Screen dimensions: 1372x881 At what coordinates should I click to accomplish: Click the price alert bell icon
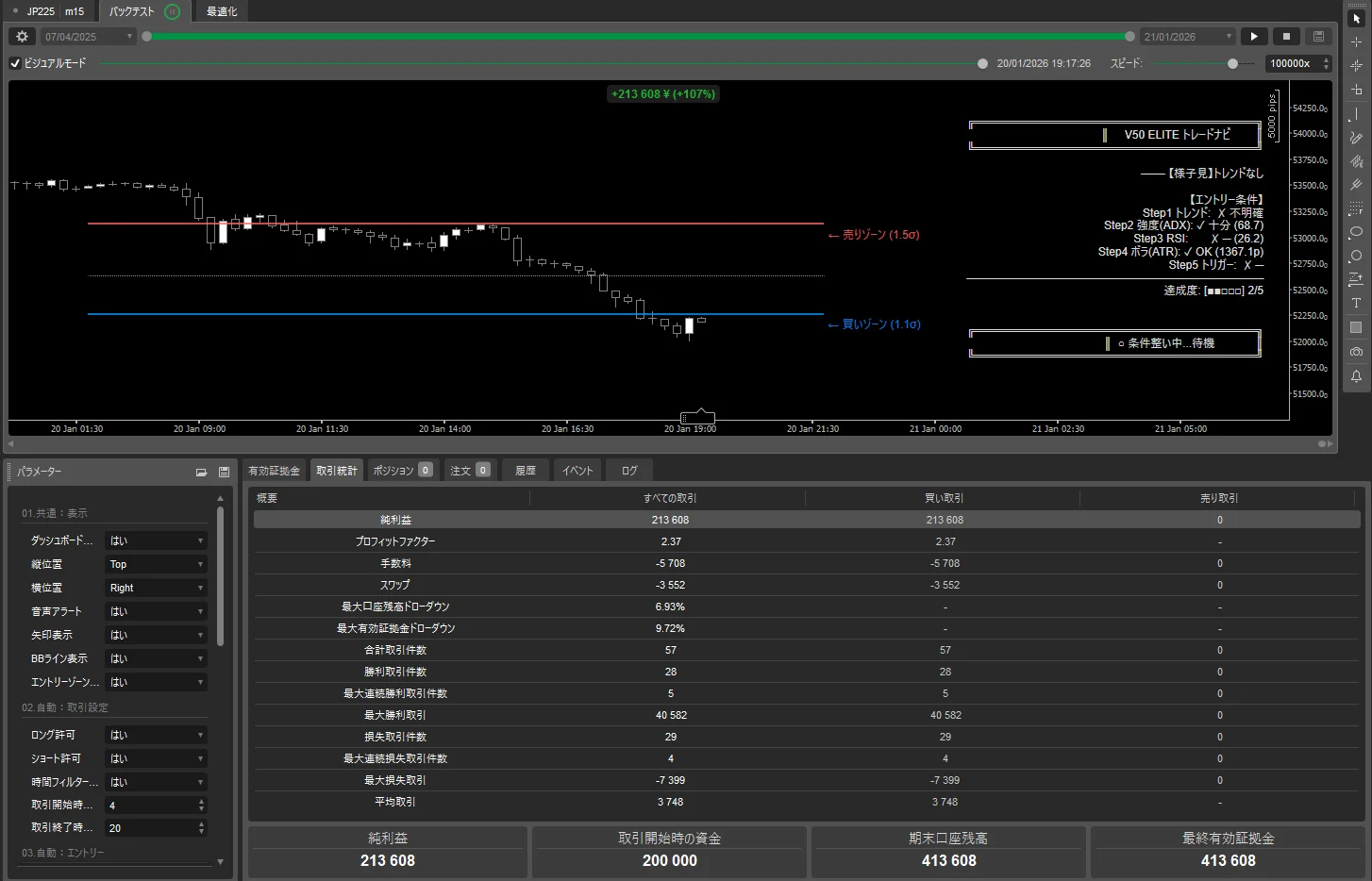(x=1356, y=375)
